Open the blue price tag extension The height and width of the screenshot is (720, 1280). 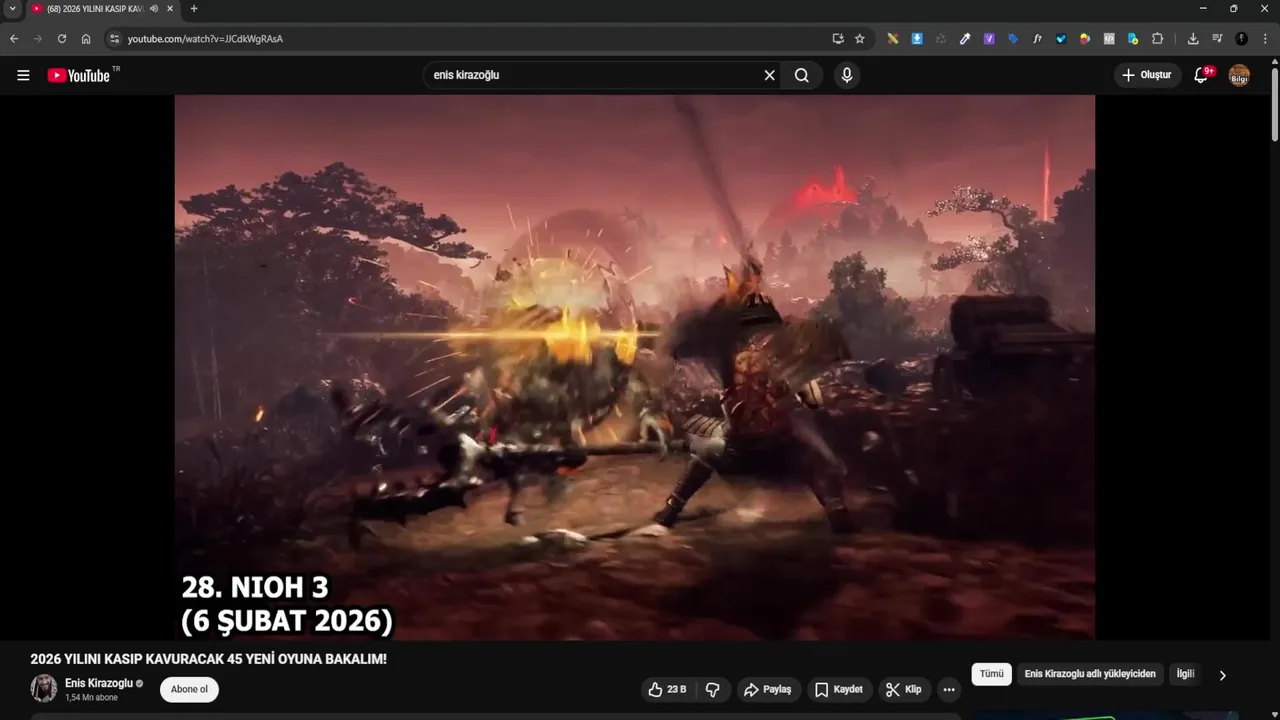coord(1013,39)
